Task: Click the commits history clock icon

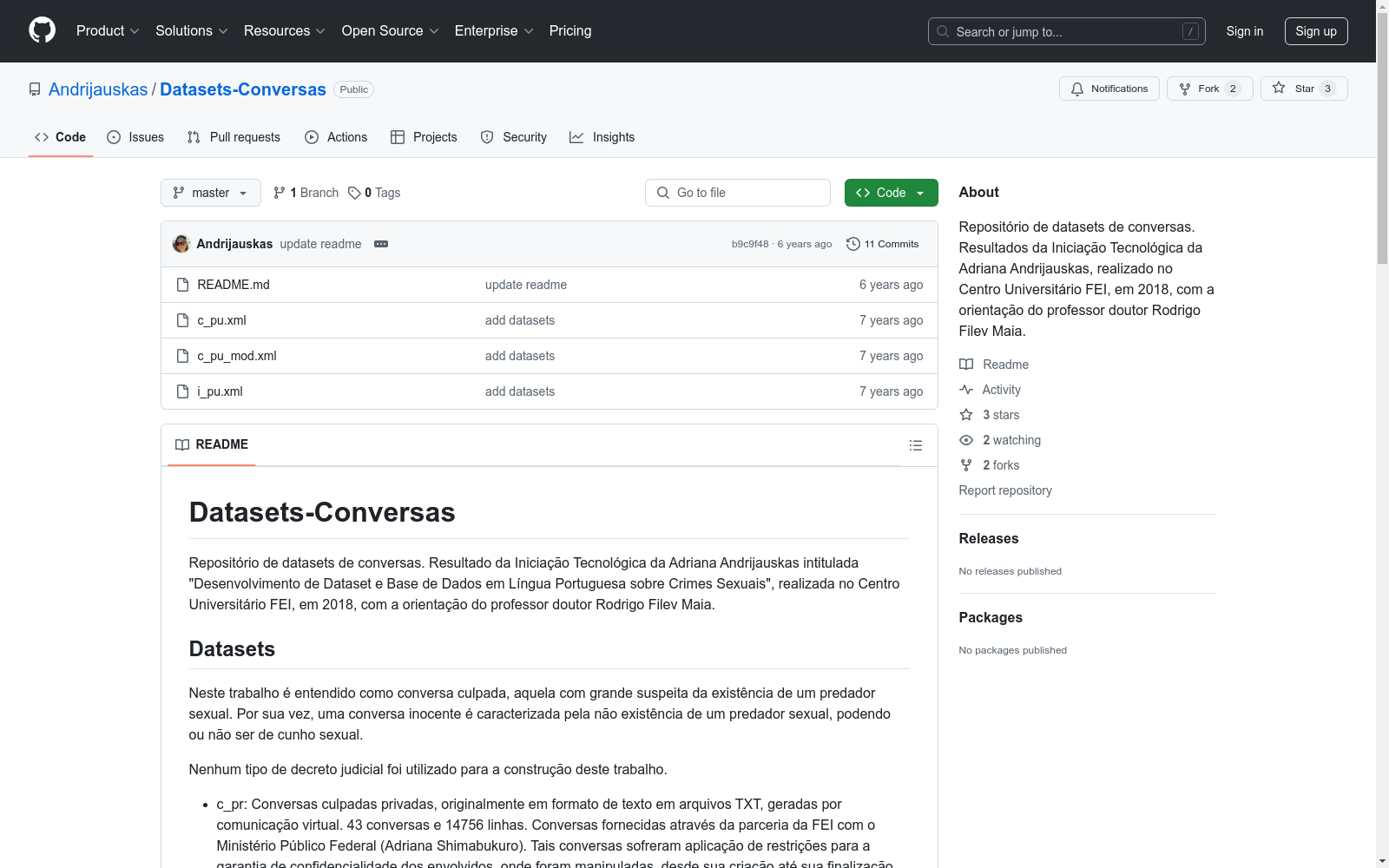Action: coord(853,244)
